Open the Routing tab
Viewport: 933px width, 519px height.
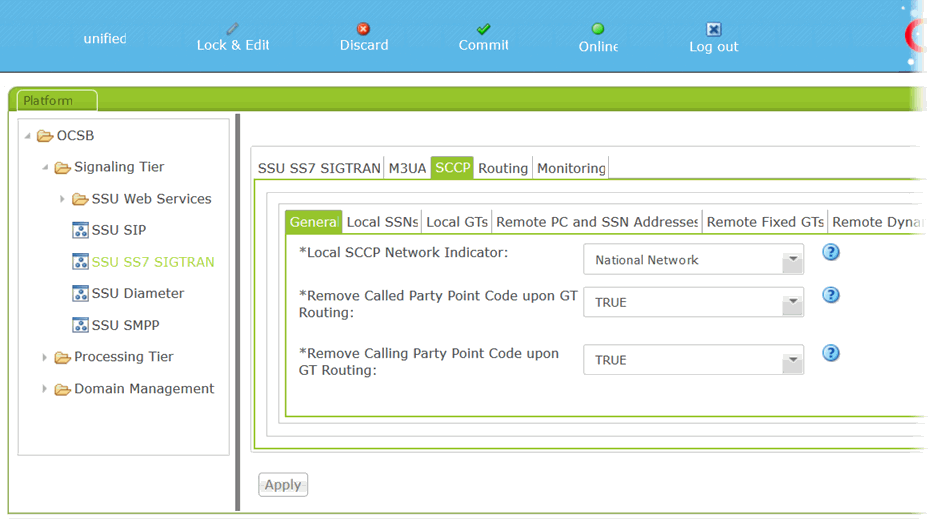(503, 168)
